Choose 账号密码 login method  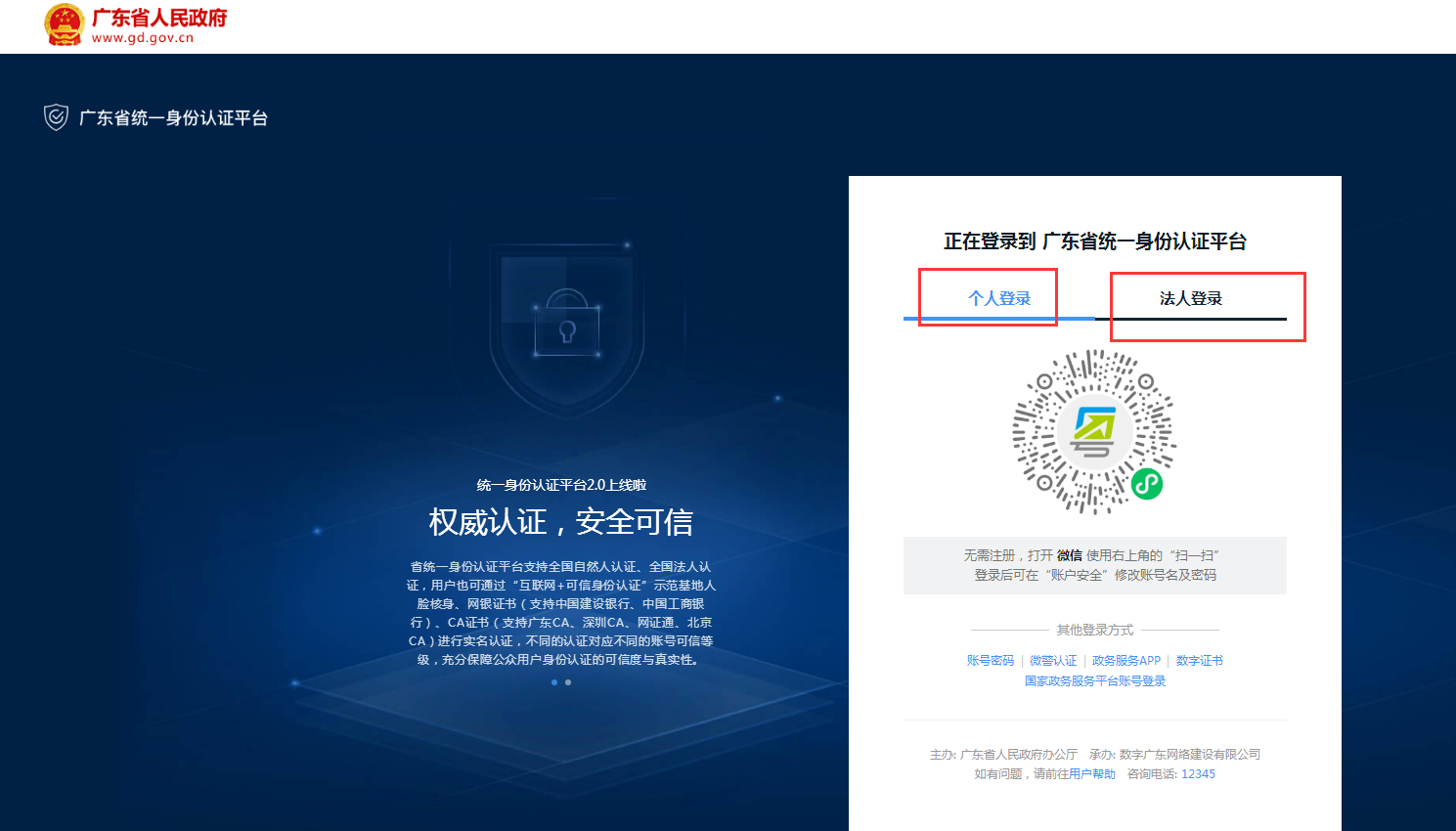[990, 661]
